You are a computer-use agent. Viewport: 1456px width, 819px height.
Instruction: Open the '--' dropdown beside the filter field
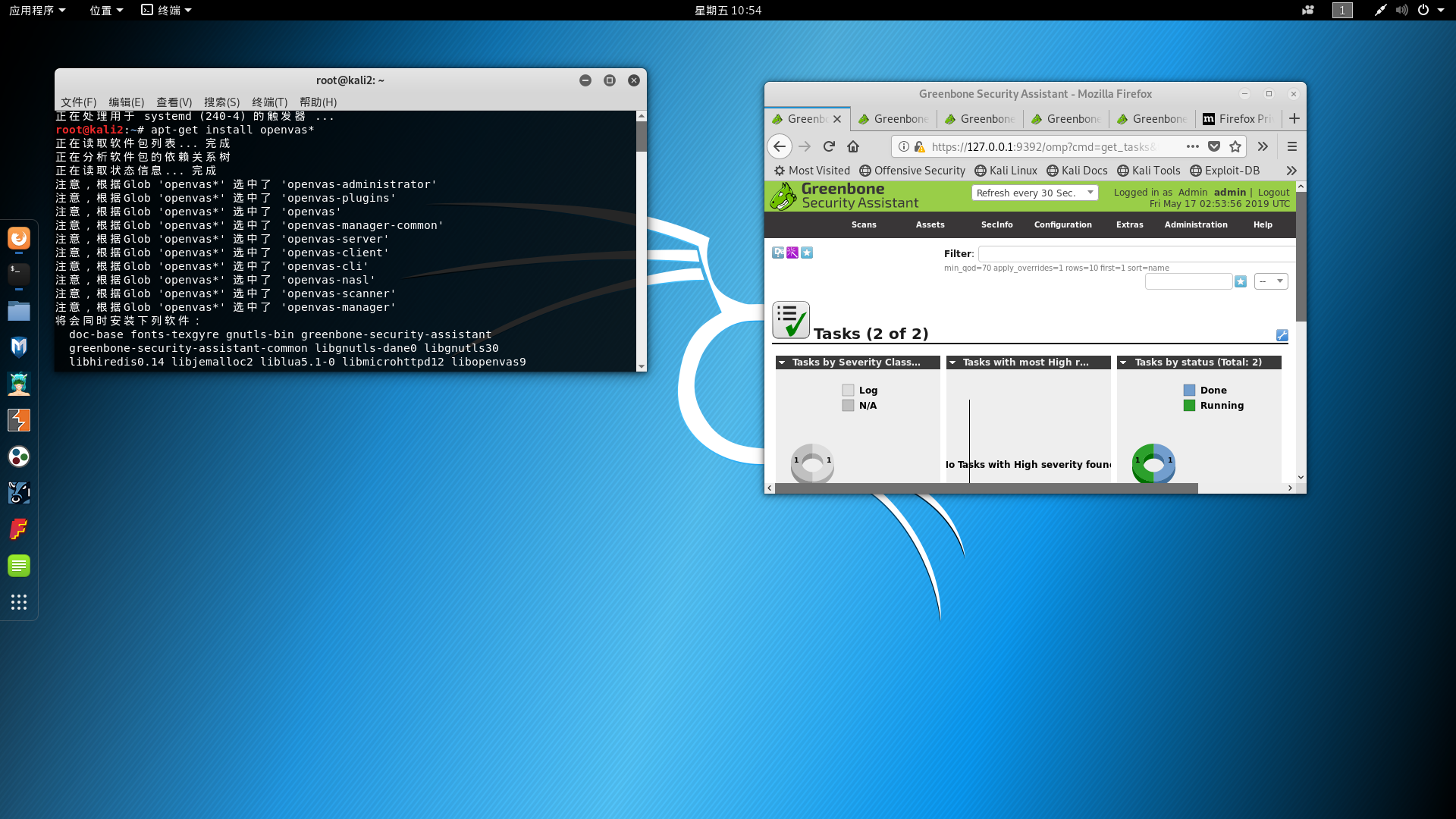pos(1271,281)
